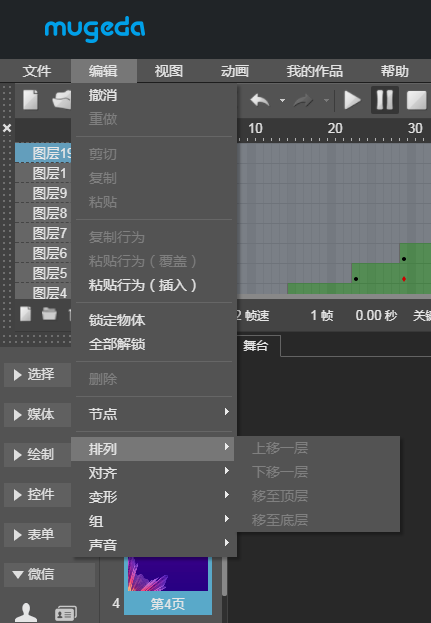Click the redo arrow icon
The width and height of the screenshot is (431, 623).
(303, 101)
